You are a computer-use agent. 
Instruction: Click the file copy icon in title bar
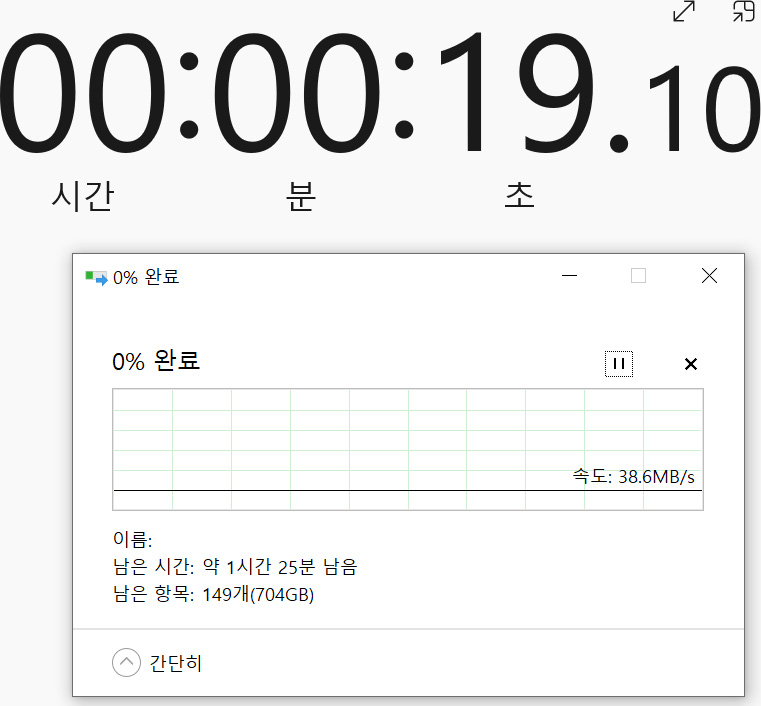click(x=96, y=278)
